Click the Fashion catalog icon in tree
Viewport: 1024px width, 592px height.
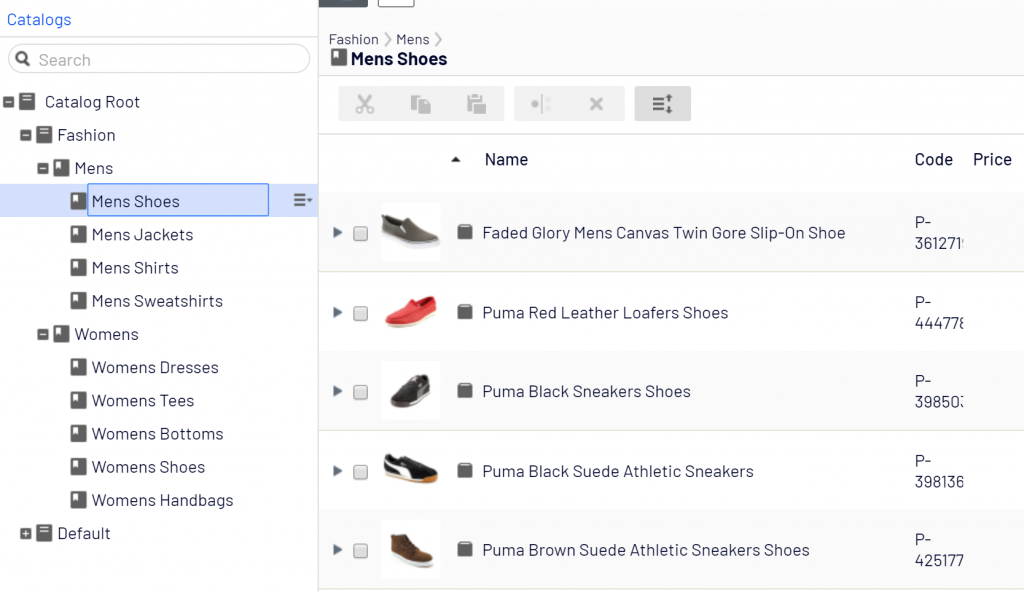click(44, 135)
